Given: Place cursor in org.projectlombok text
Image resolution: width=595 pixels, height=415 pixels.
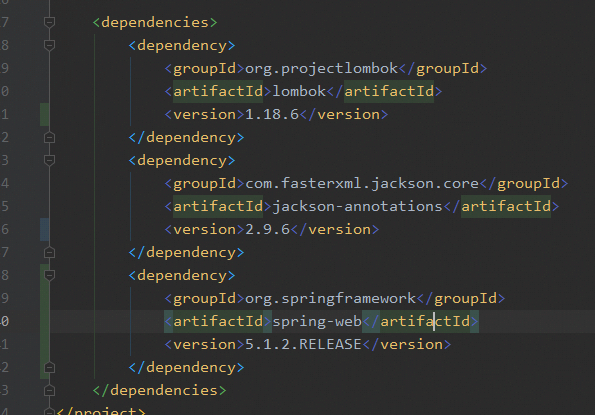Looking at the screenshot, I should (x=321, y=69).
